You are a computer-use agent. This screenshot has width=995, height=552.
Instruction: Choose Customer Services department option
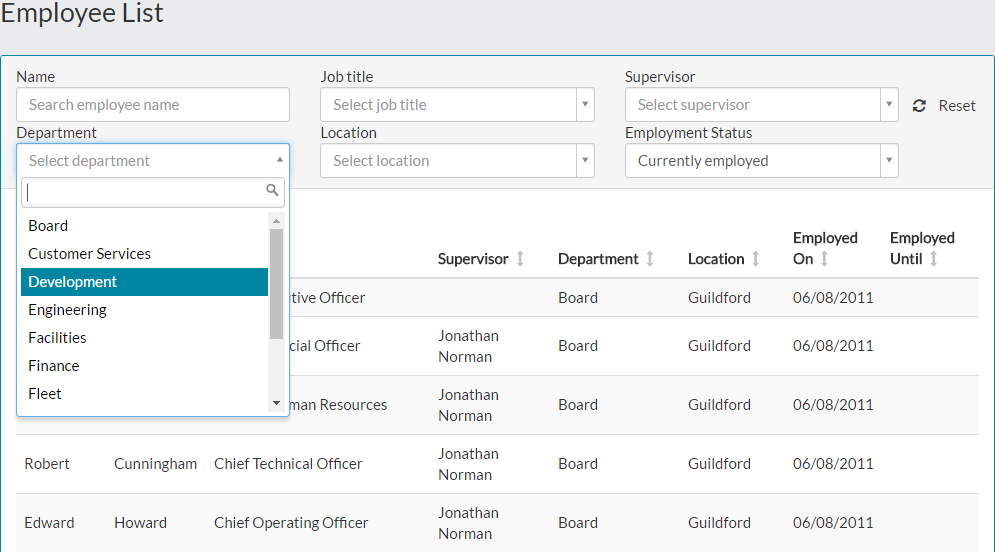point(144,254)
